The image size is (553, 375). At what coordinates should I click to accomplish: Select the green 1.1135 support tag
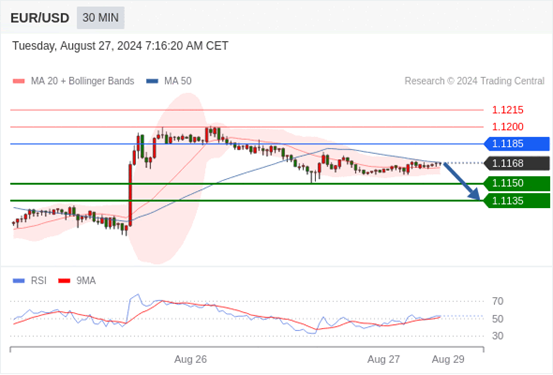tap(517, 201)
